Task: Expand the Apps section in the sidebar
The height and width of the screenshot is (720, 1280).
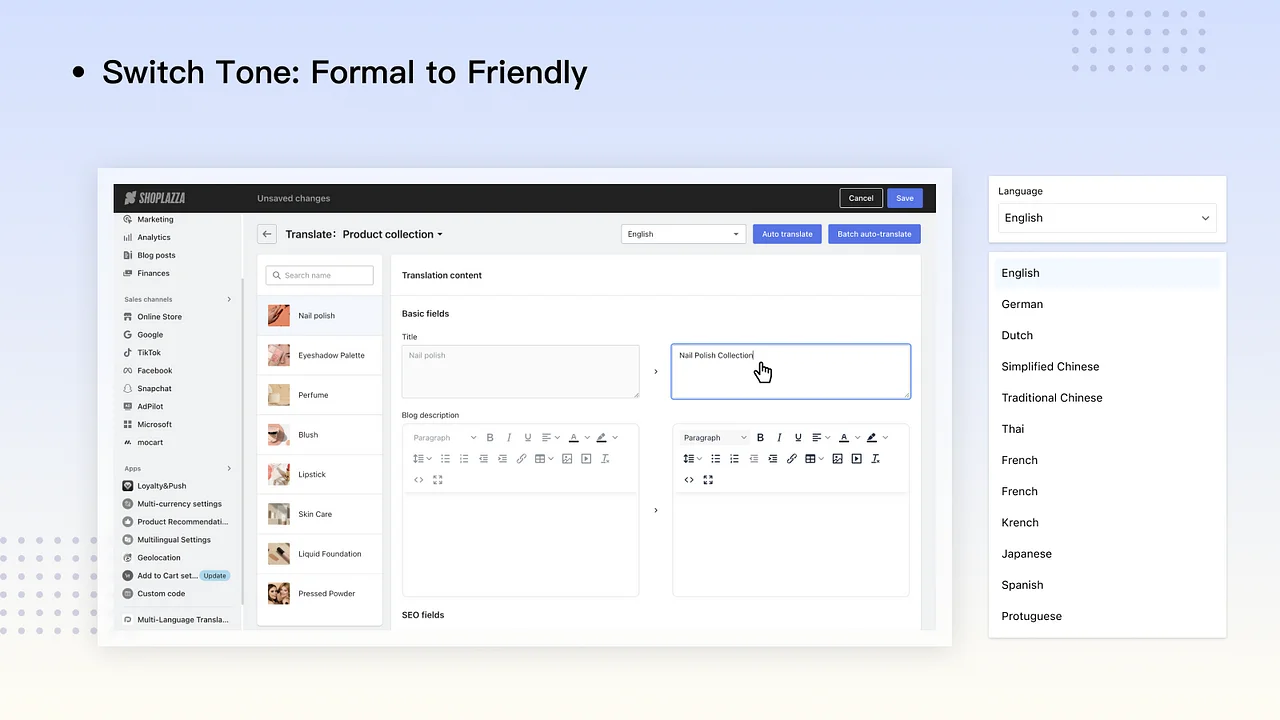Action: coord(229,467)
